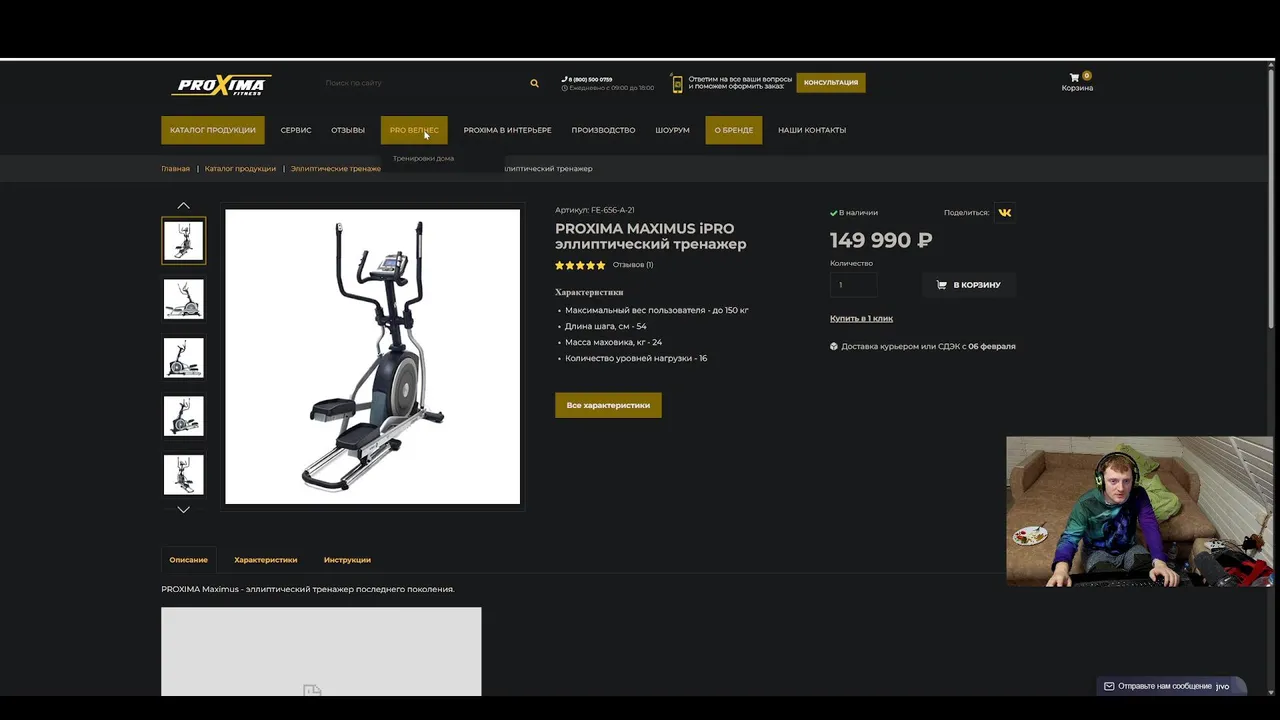Show next thumbnails with down arrow
The image size is (1280, 720).
coord(183,510)
